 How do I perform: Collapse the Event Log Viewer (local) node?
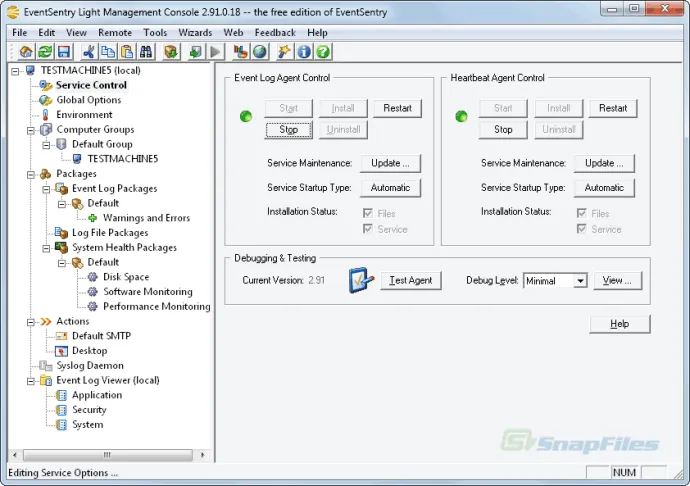pos(30,381)
